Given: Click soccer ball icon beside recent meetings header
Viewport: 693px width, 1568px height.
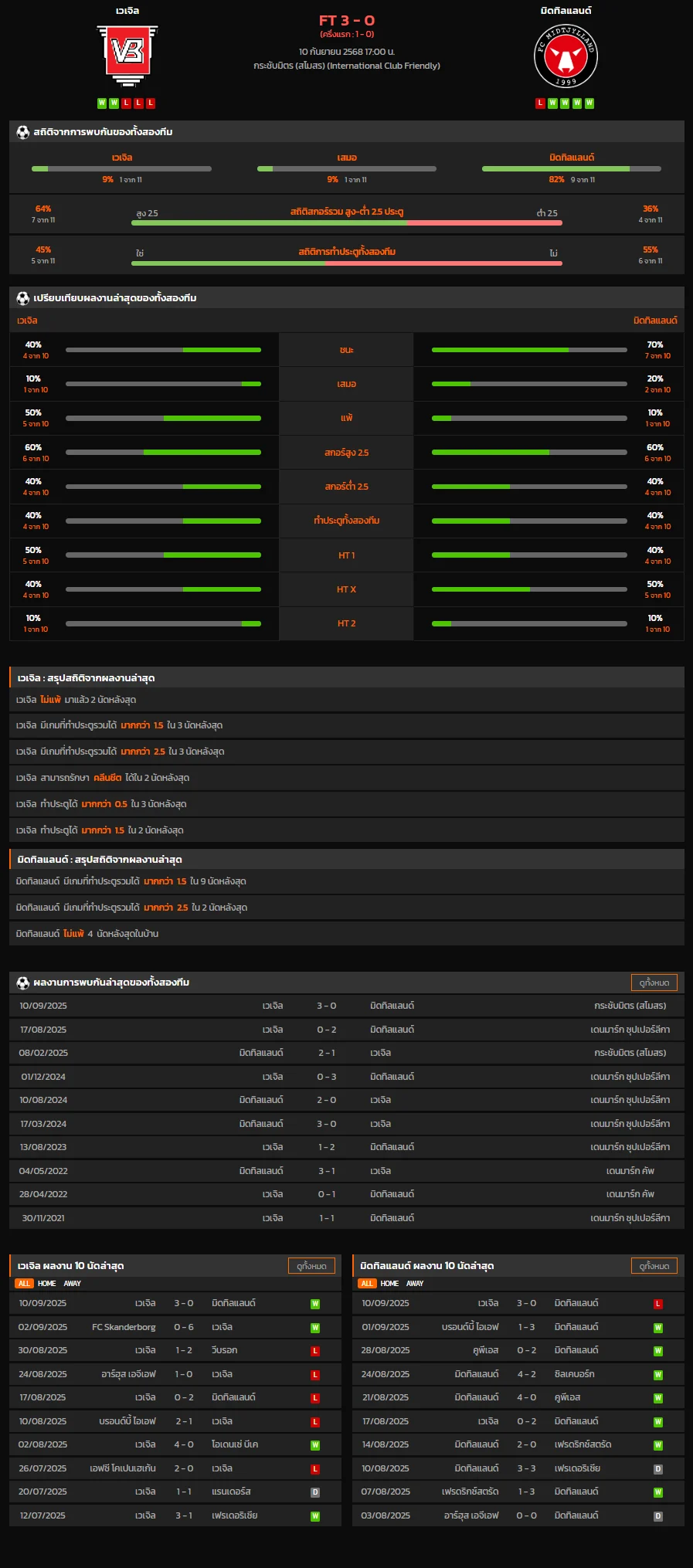Looking at the screenshot, I should 23,983.
